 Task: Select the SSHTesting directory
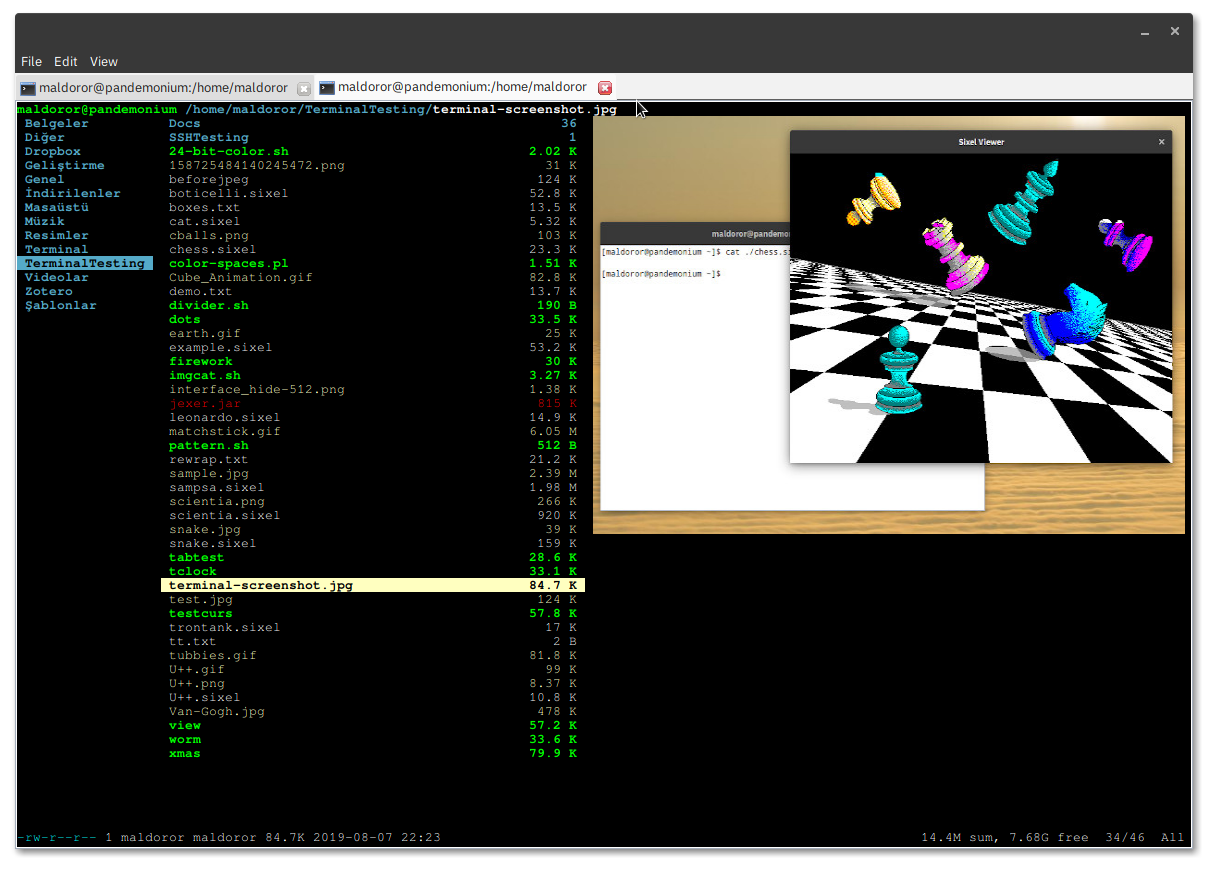click(208, 138)
